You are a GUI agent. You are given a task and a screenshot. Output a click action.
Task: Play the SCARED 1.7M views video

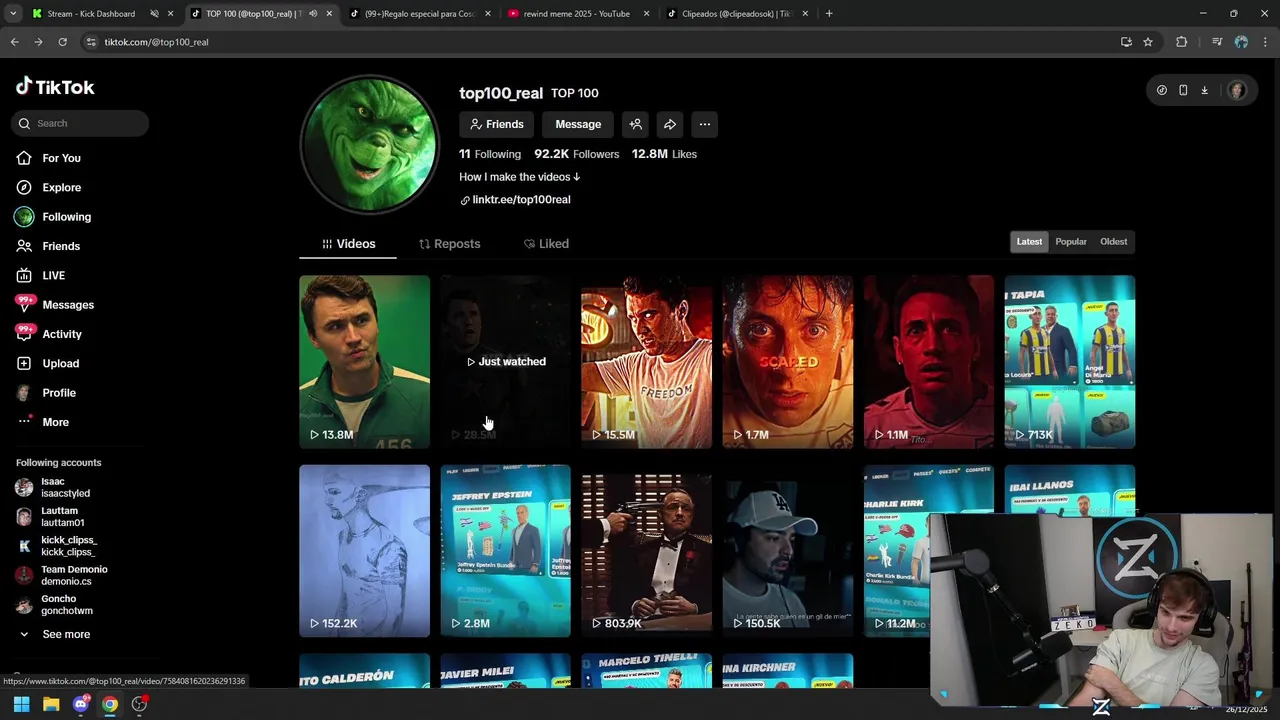point(787,361)
